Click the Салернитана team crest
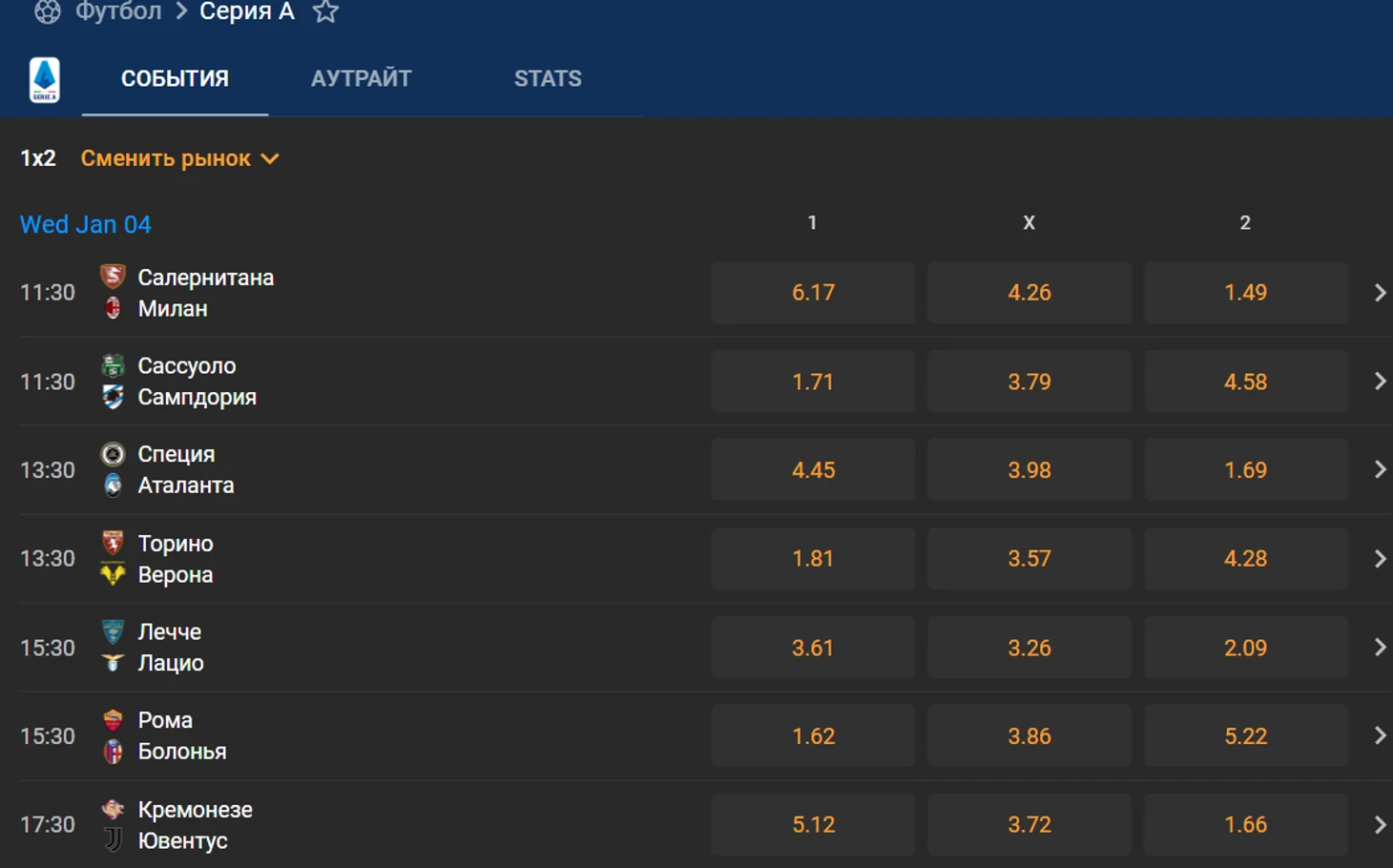Image resolution: width=1393 pixels, height=868 pixels. [x=113, y=277]
